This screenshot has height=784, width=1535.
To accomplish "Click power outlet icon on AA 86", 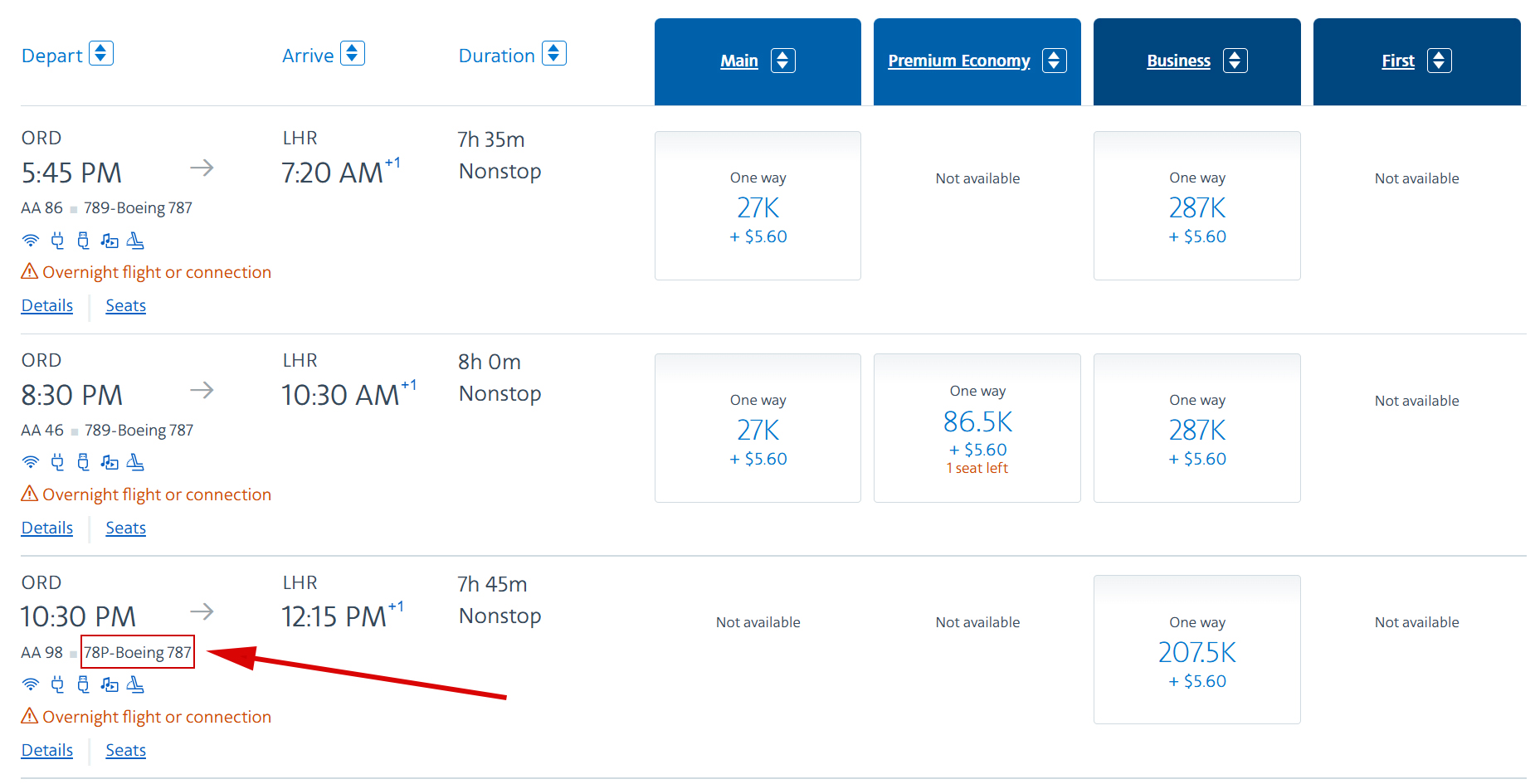I will coord(57,241).
